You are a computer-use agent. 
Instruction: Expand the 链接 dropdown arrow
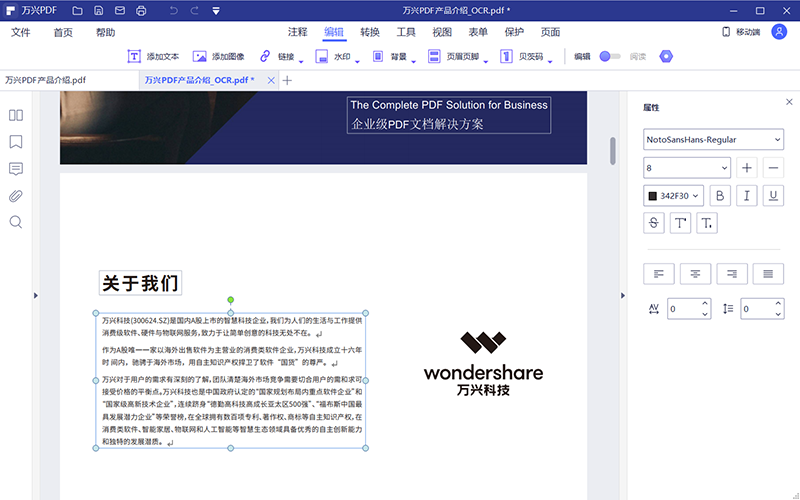(x=301, y=61)
